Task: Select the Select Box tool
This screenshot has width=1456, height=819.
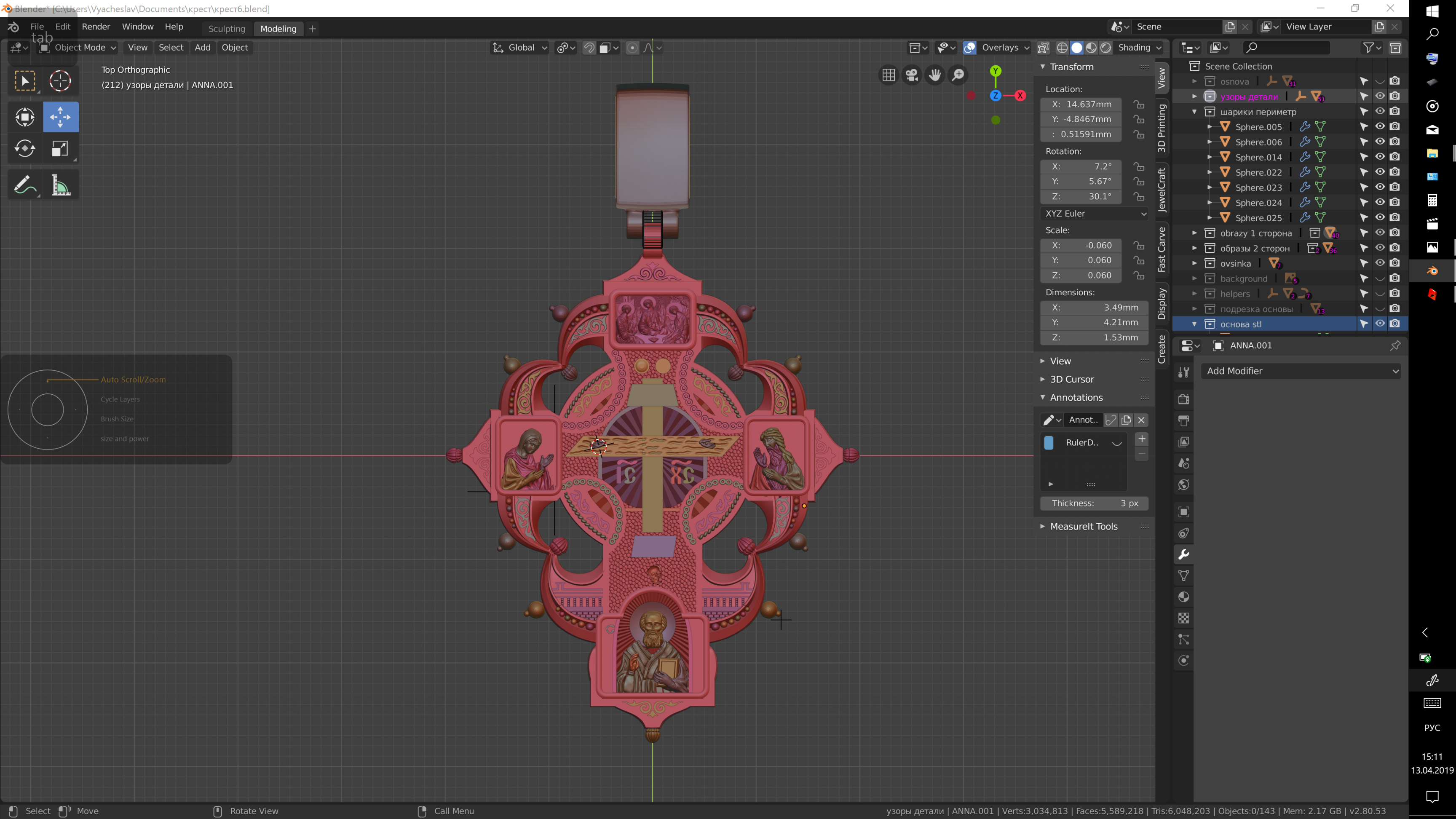Action: (25, 81)
